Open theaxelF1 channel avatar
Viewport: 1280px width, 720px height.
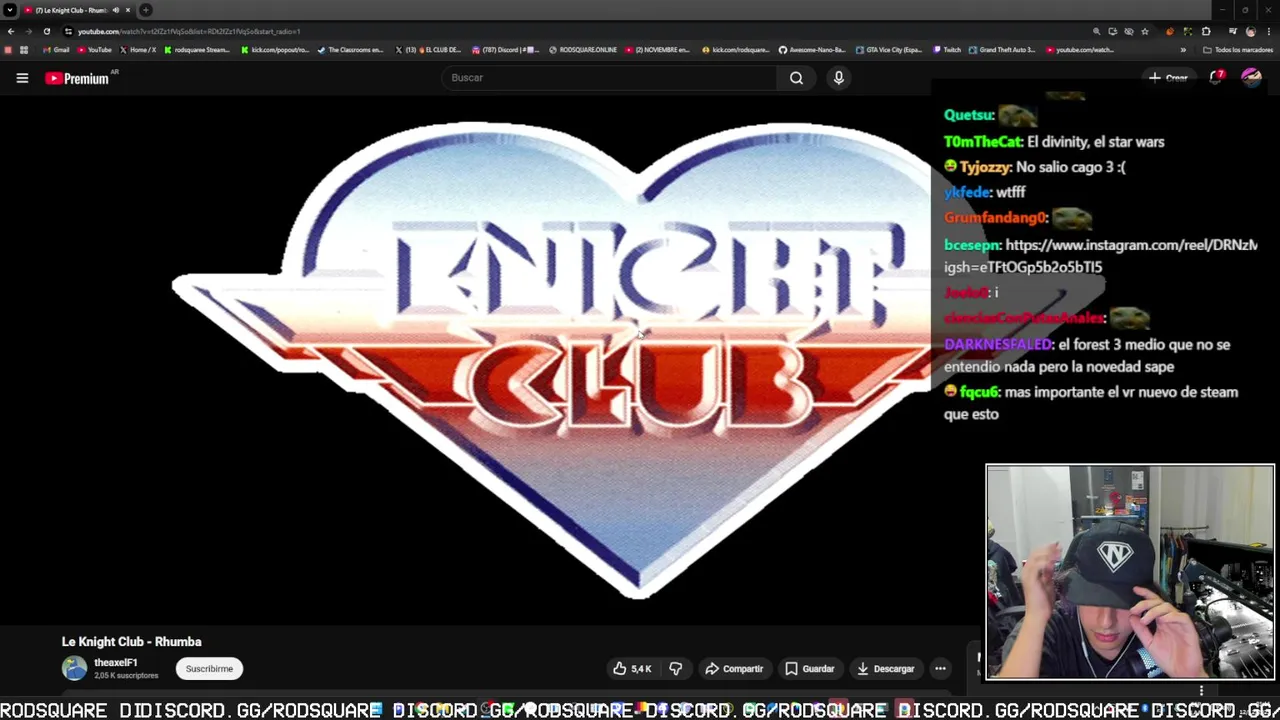pyautogui.click(x=74, y=668)
